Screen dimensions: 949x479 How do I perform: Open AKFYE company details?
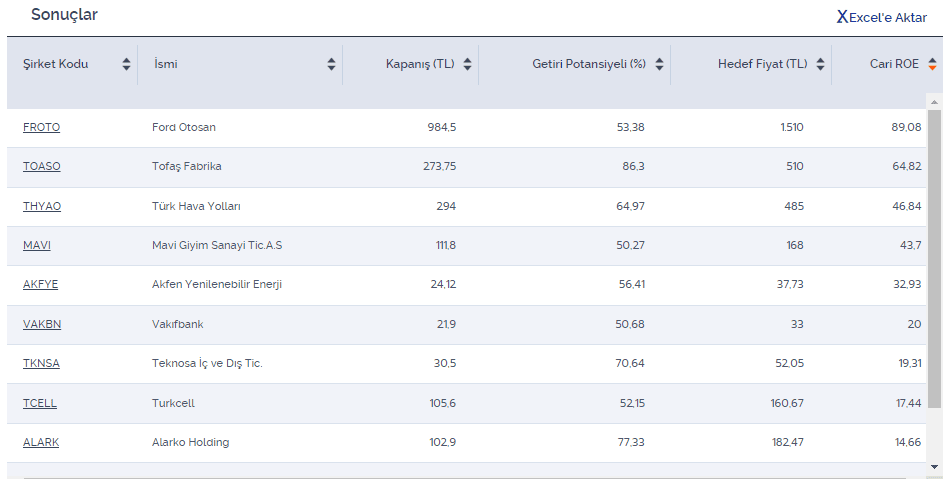(x=41, y=284)
